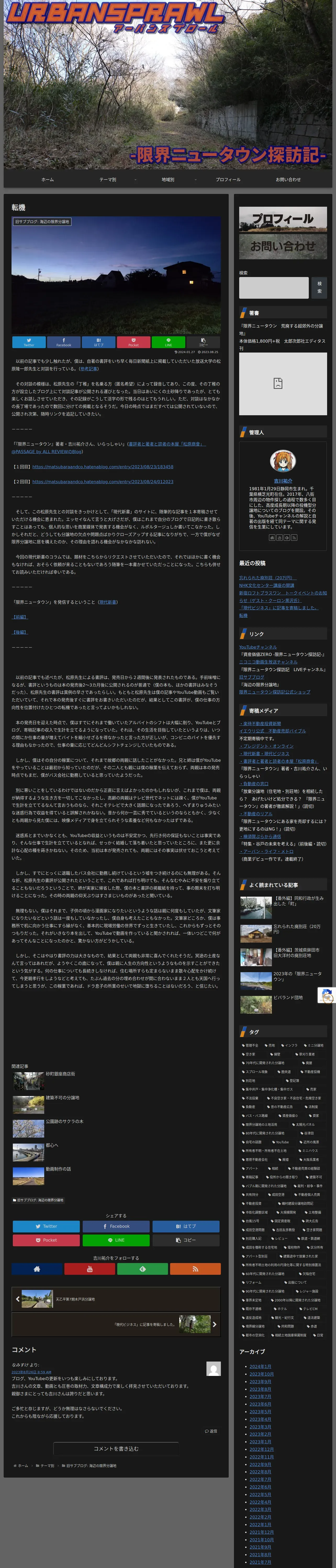The image size is (336, 1568).
Task: Expand the テーマ別 menu chevron
Action: pos(135,180)
